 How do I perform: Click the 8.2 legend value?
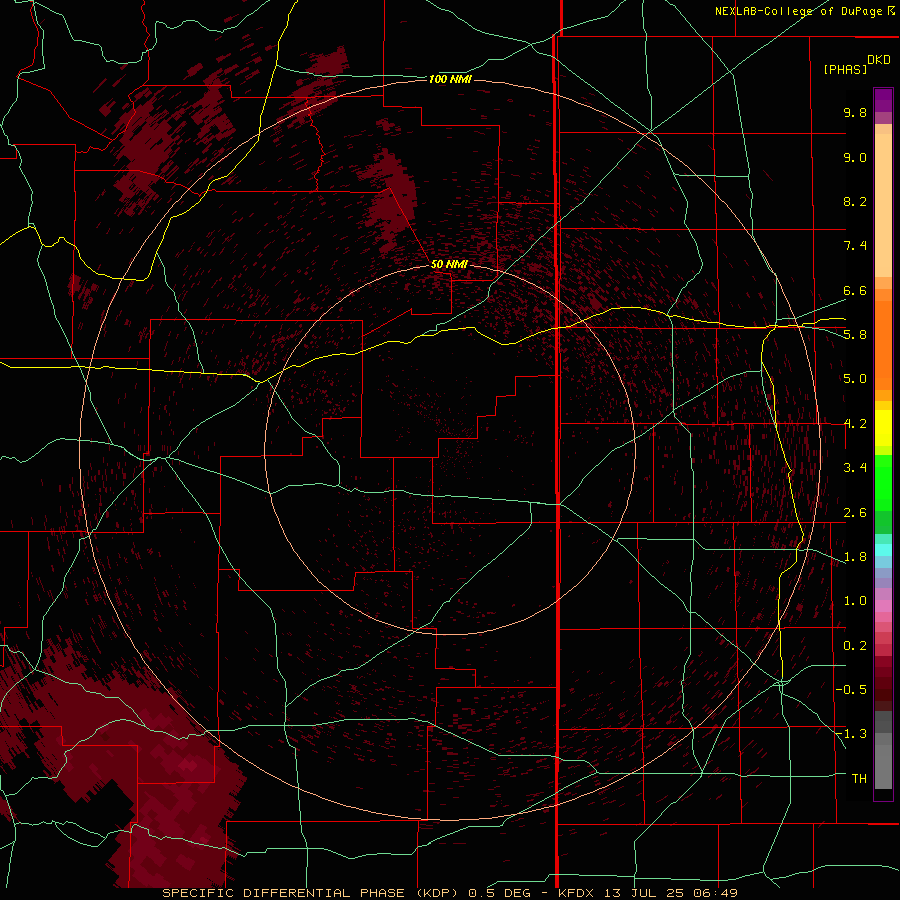tap(855, 201)
